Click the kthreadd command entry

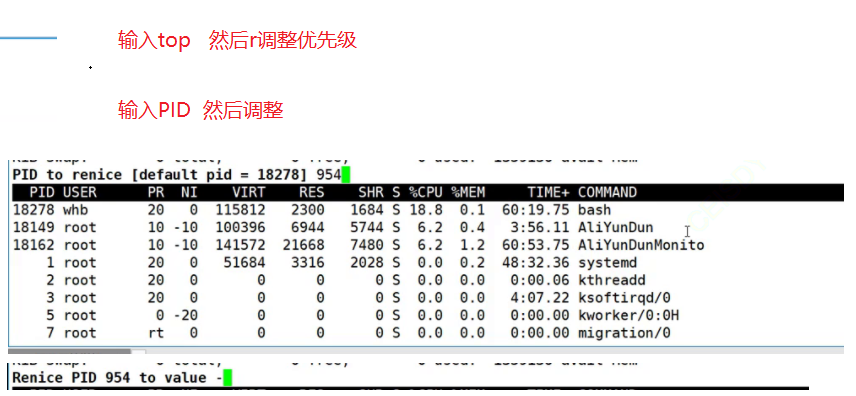point(611,280)
